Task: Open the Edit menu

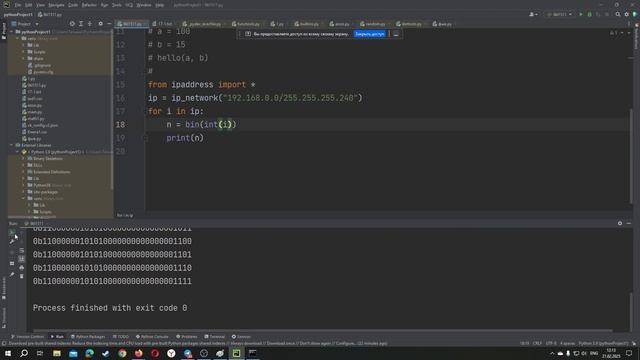Action: pyautogui.click(x=29, y=5)
